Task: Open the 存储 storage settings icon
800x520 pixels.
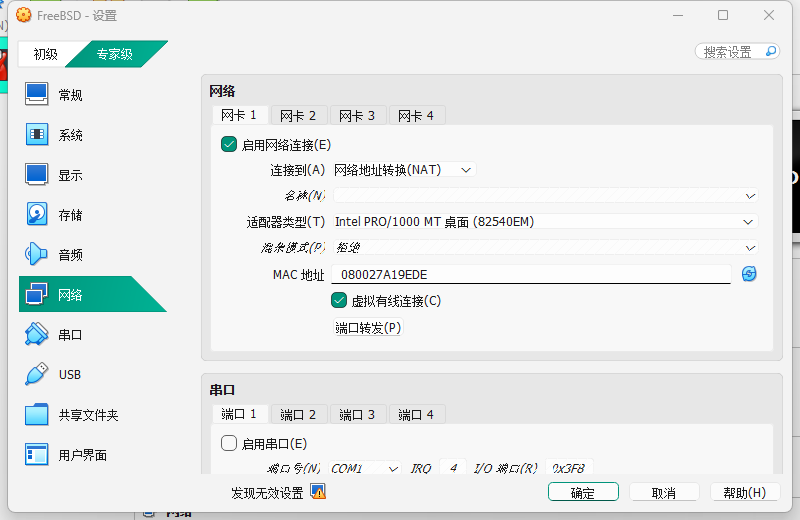Action: pos(37,214)
